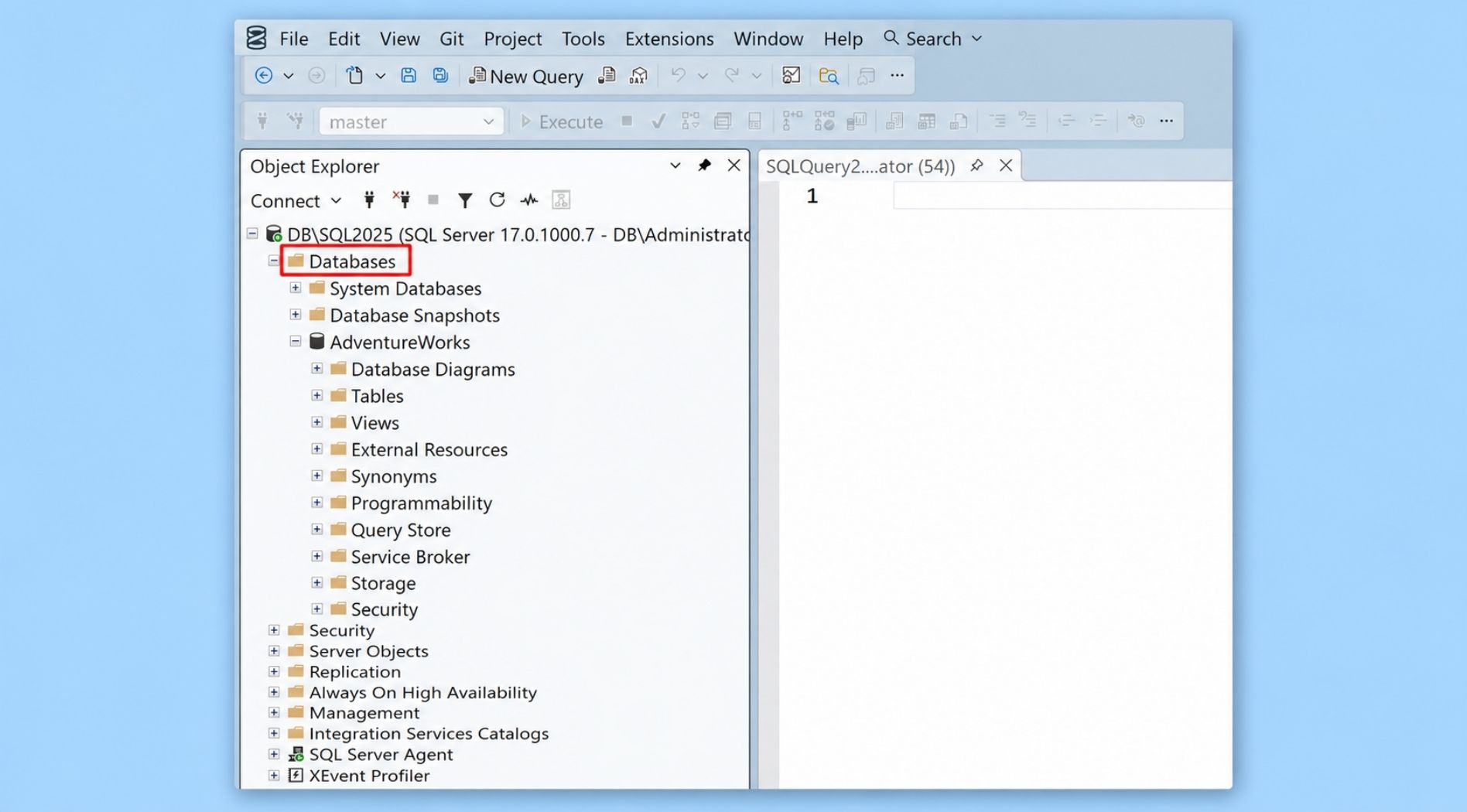
Task: Expand the SQL Server Agent node
Action: (x=274, y=754)
